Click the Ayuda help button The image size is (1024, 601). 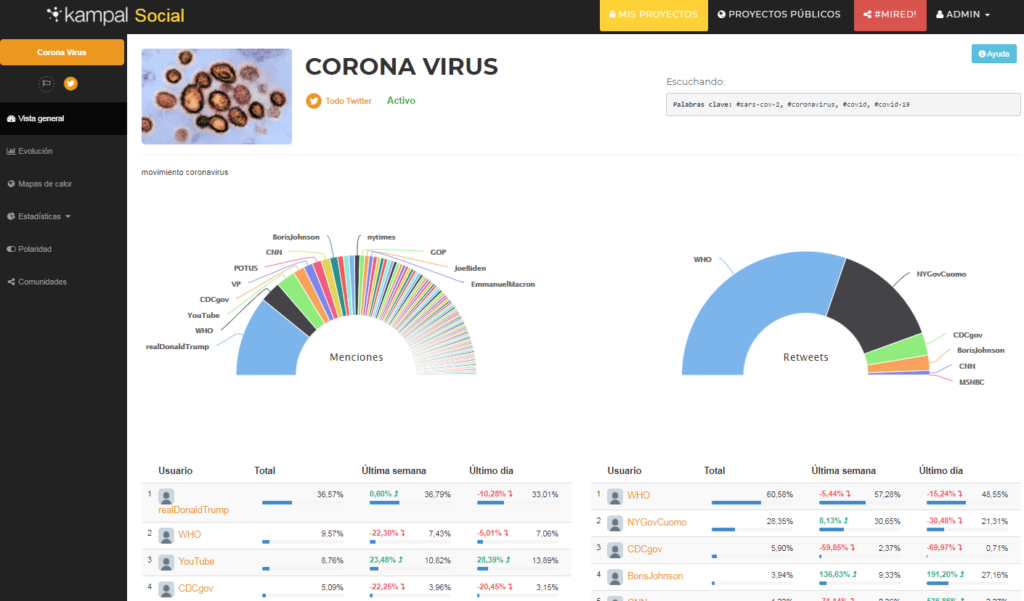click(994, 54)
